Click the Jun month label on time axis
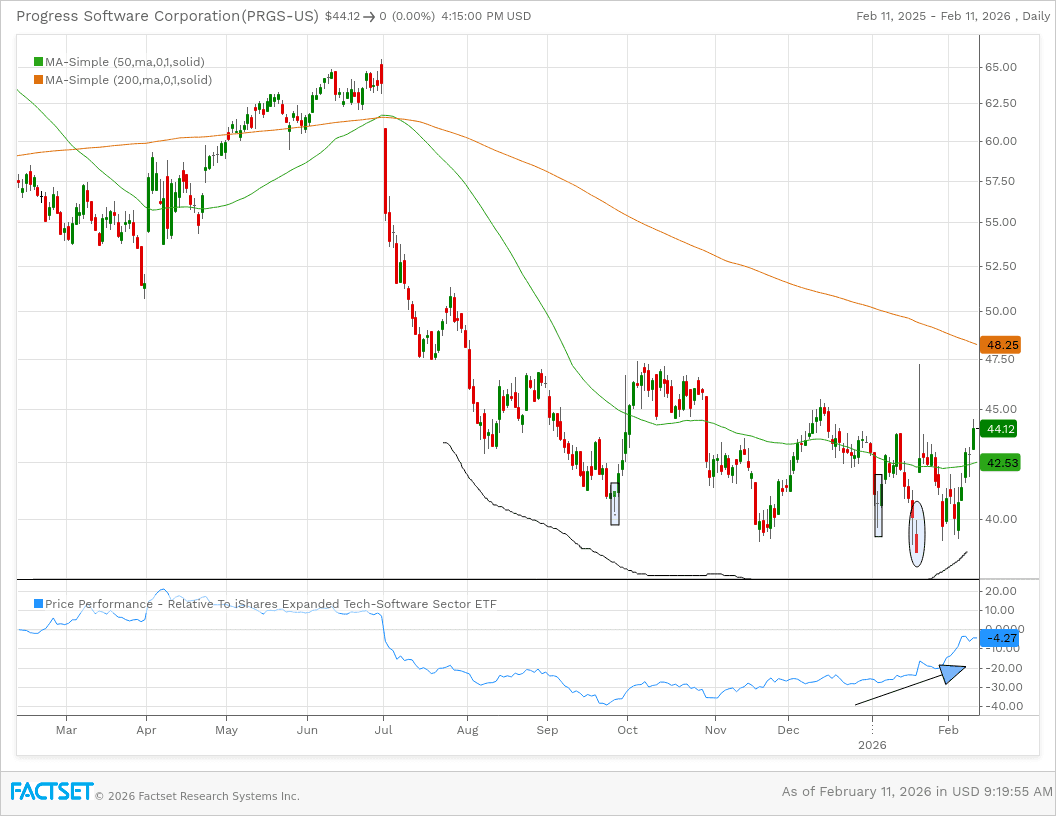Viewport: 1056px width, 816px height. [x=307, y=730]
